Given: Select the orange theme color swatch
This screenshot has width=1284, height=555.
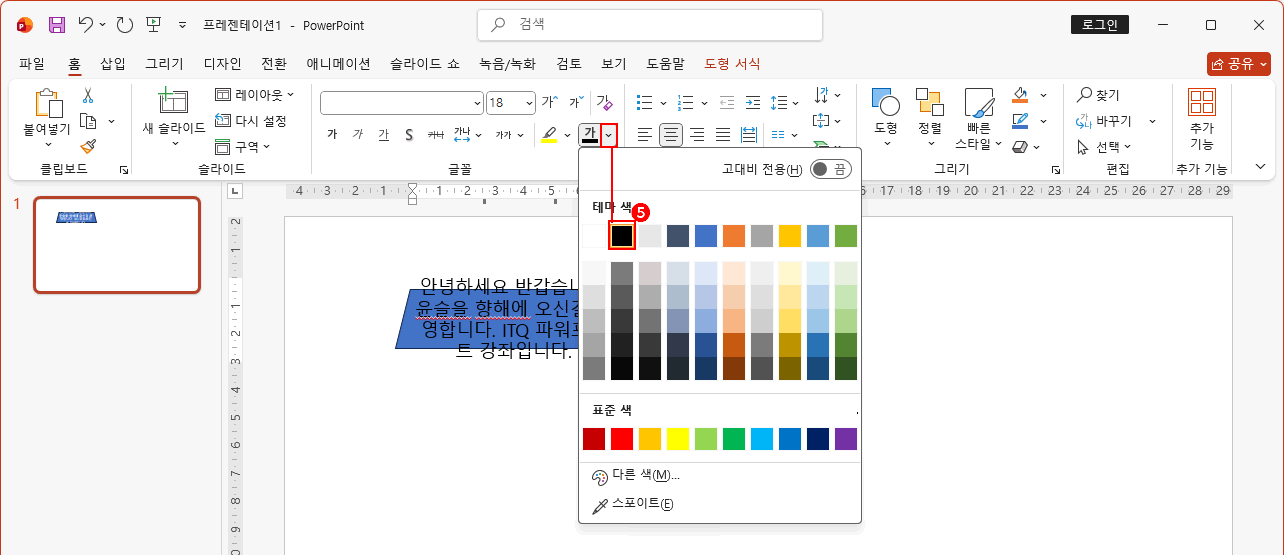Looking at the screenshot, I should [x=734, y=236].
